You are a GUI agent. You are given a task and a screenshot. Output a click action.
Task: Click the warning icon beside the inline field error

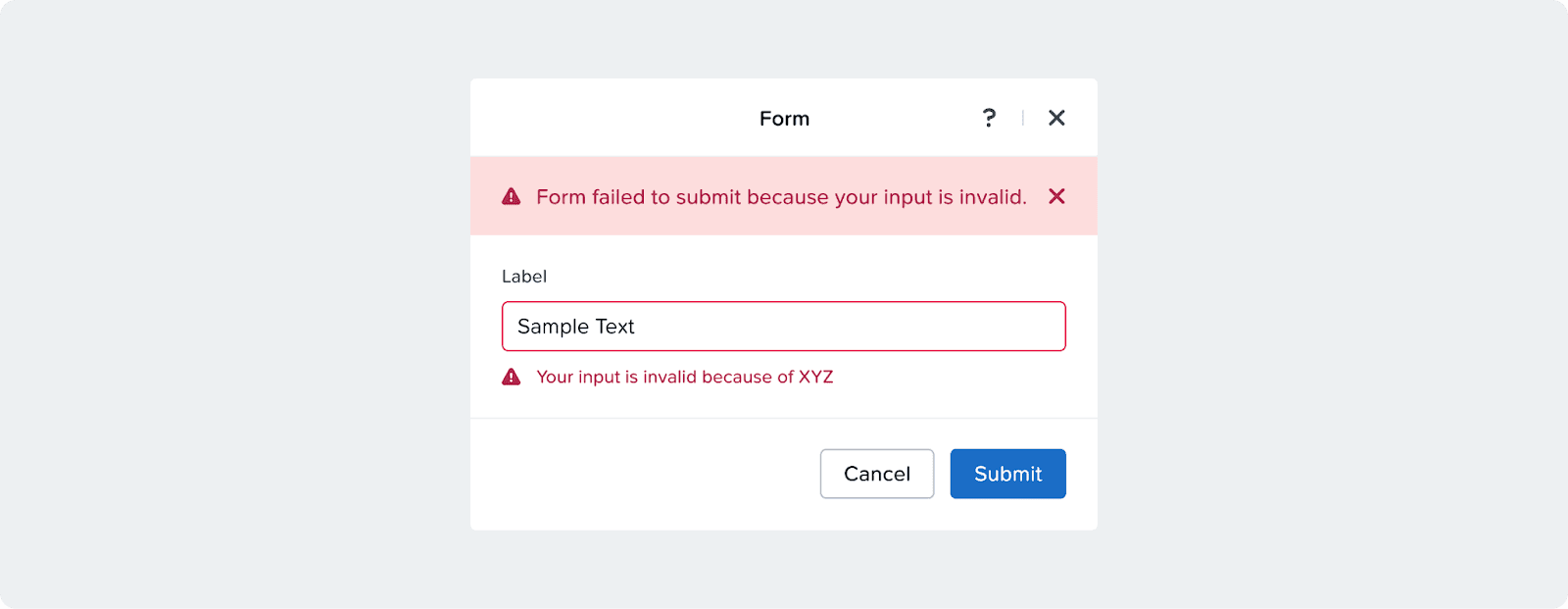tap(512, 377)
